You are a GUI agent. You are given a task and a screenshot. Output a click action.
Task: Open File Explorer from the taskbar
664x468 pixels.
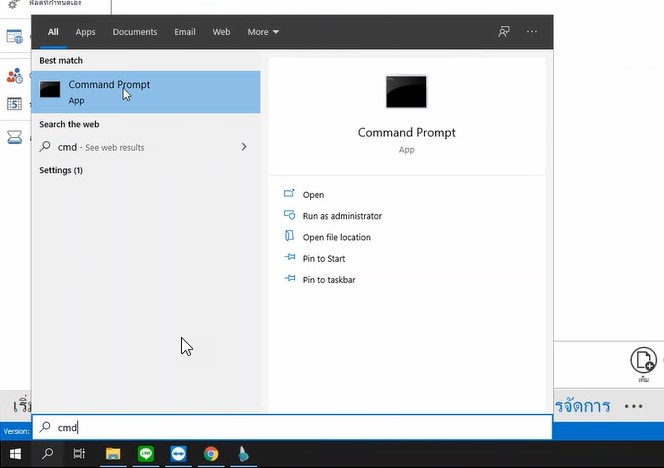coord(113,454)
